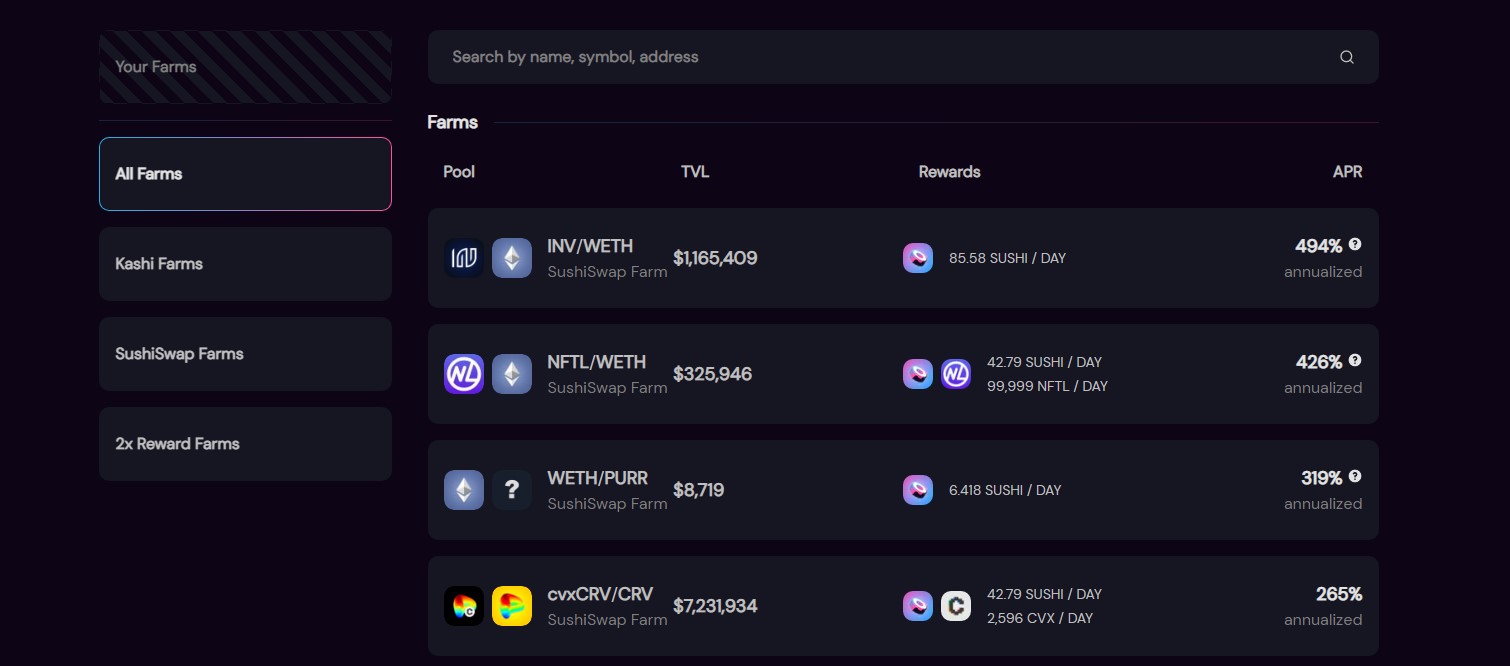Sort farms by TVL column header
The height and width of the screenshot is (666, 1510).
point(695,172)
